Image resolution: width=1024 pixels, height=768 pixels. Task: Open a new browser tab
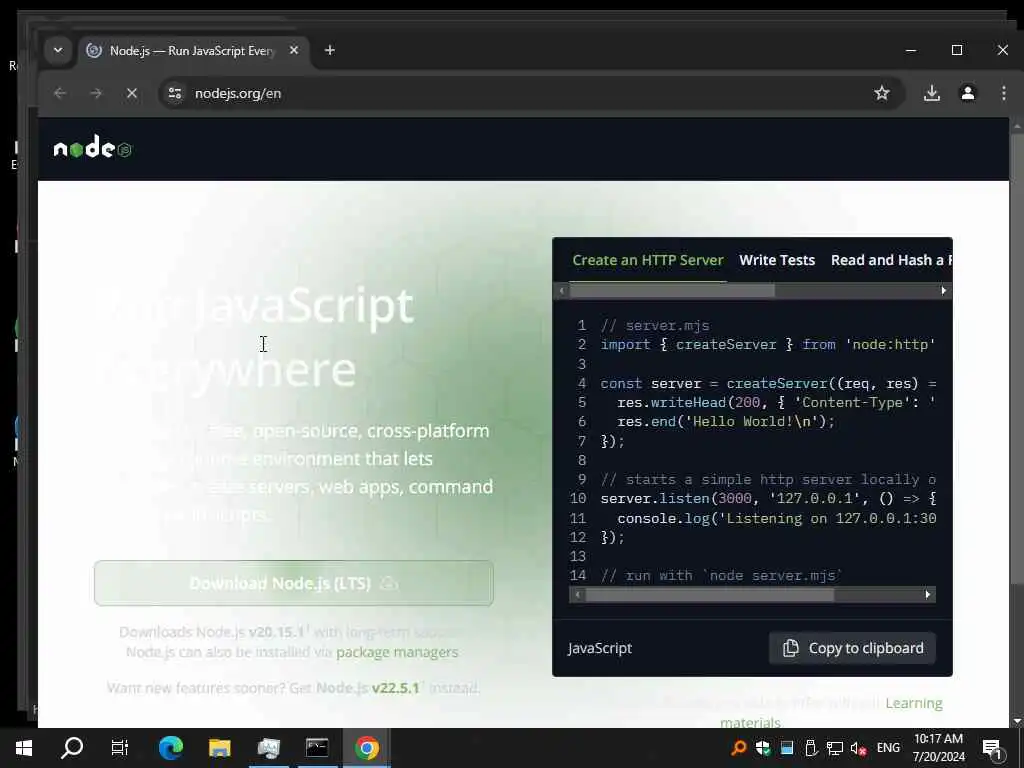(330, 50)
